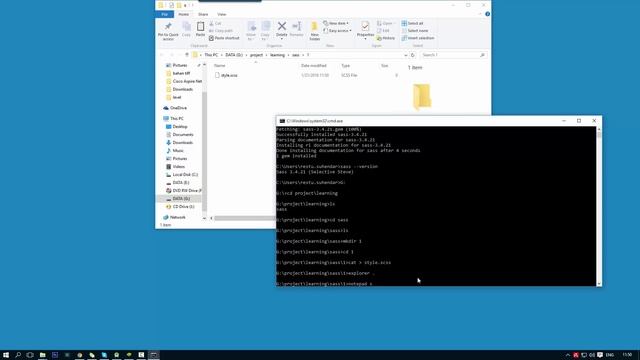Click the Cut command in Clipboard group
The image size is (640, 360).
coord(215,24)
